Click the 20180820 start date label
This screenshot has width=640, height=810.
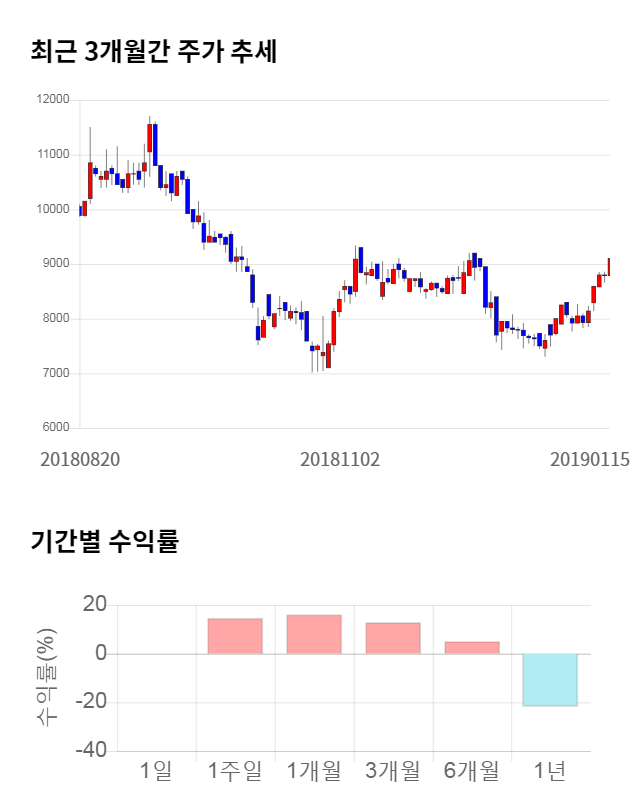[x=80, y=459]
